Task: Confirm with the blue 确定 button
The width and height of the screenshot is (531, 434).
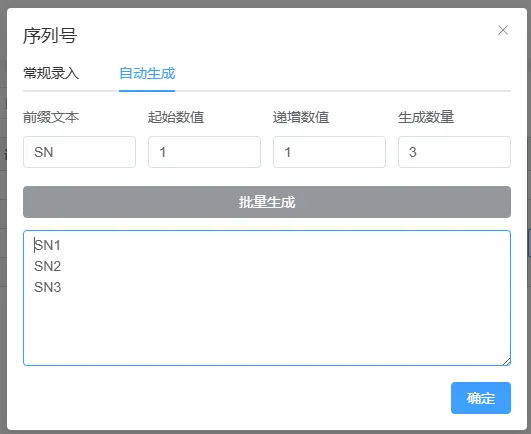Action: coord(481,398)
